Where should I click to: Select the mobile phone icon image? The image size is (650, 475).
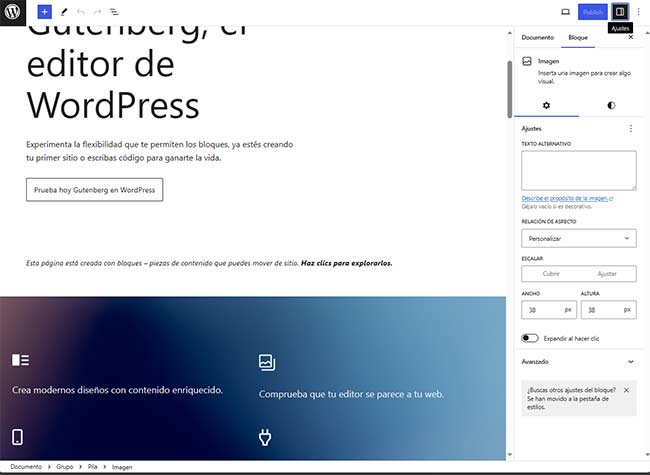pyautogui.click(x=17, y=437)
